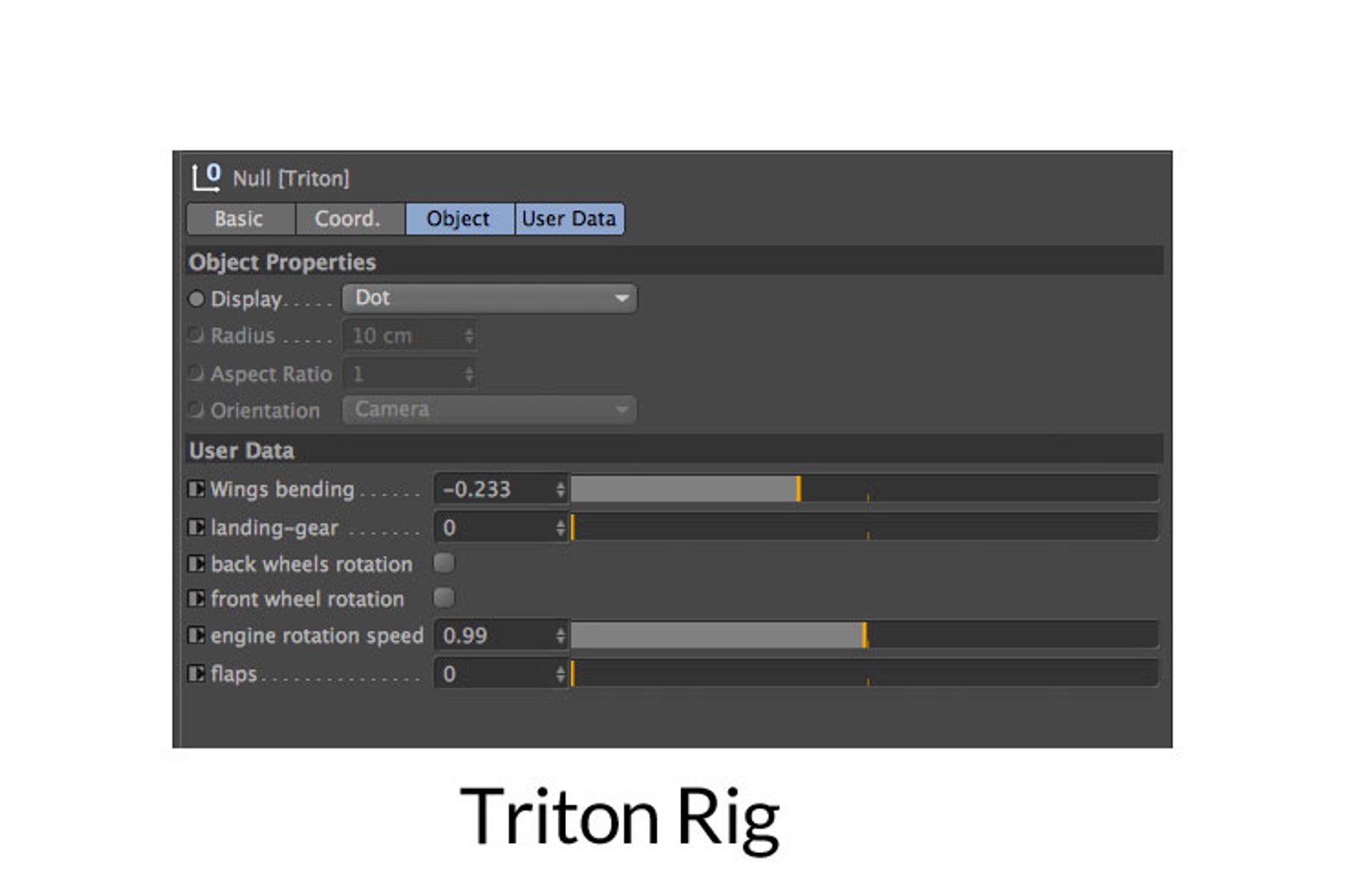Click the landing-gear value stepper arrows
The height and width of the screenshot is (896, 1346).
point(560,528)
